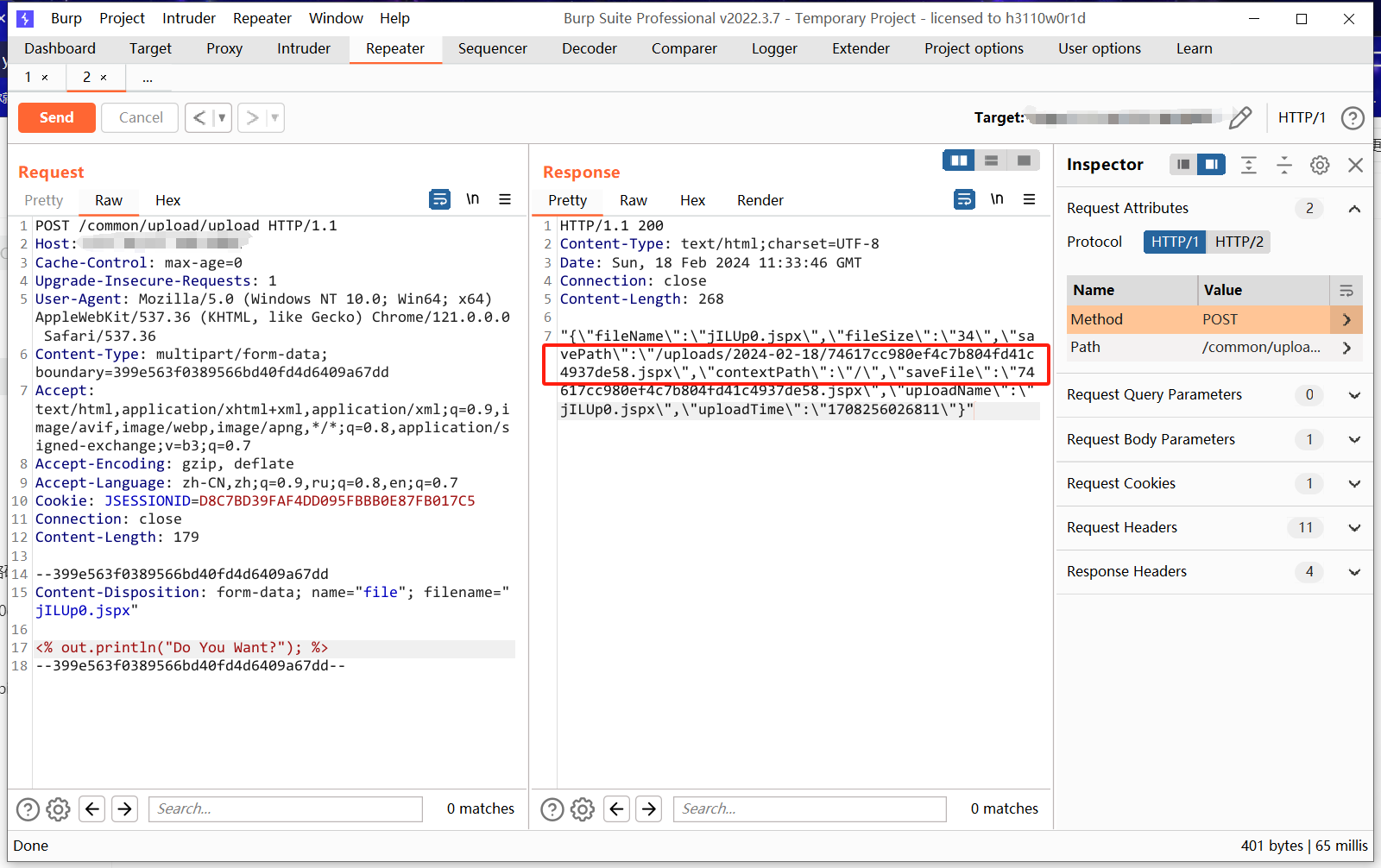Open User options tab
This screenshot has width=1381, height=868.
tap(1100, 48)
